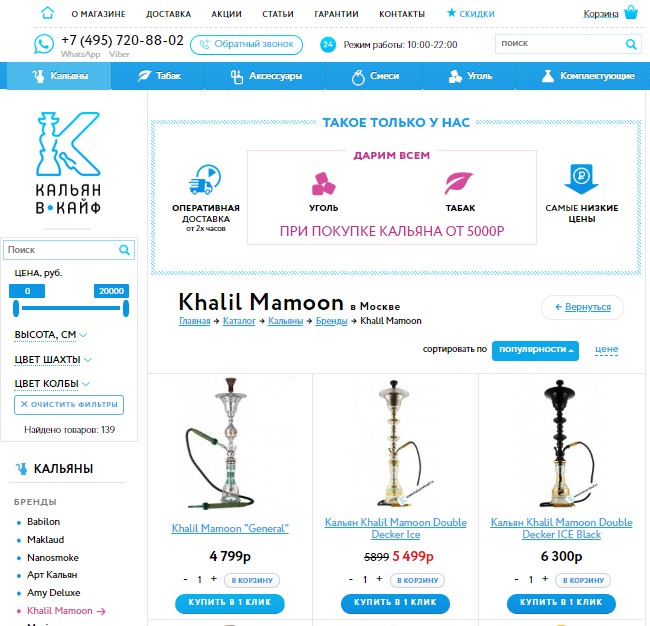Click the header search magnifier icon

tap(631, 44)
